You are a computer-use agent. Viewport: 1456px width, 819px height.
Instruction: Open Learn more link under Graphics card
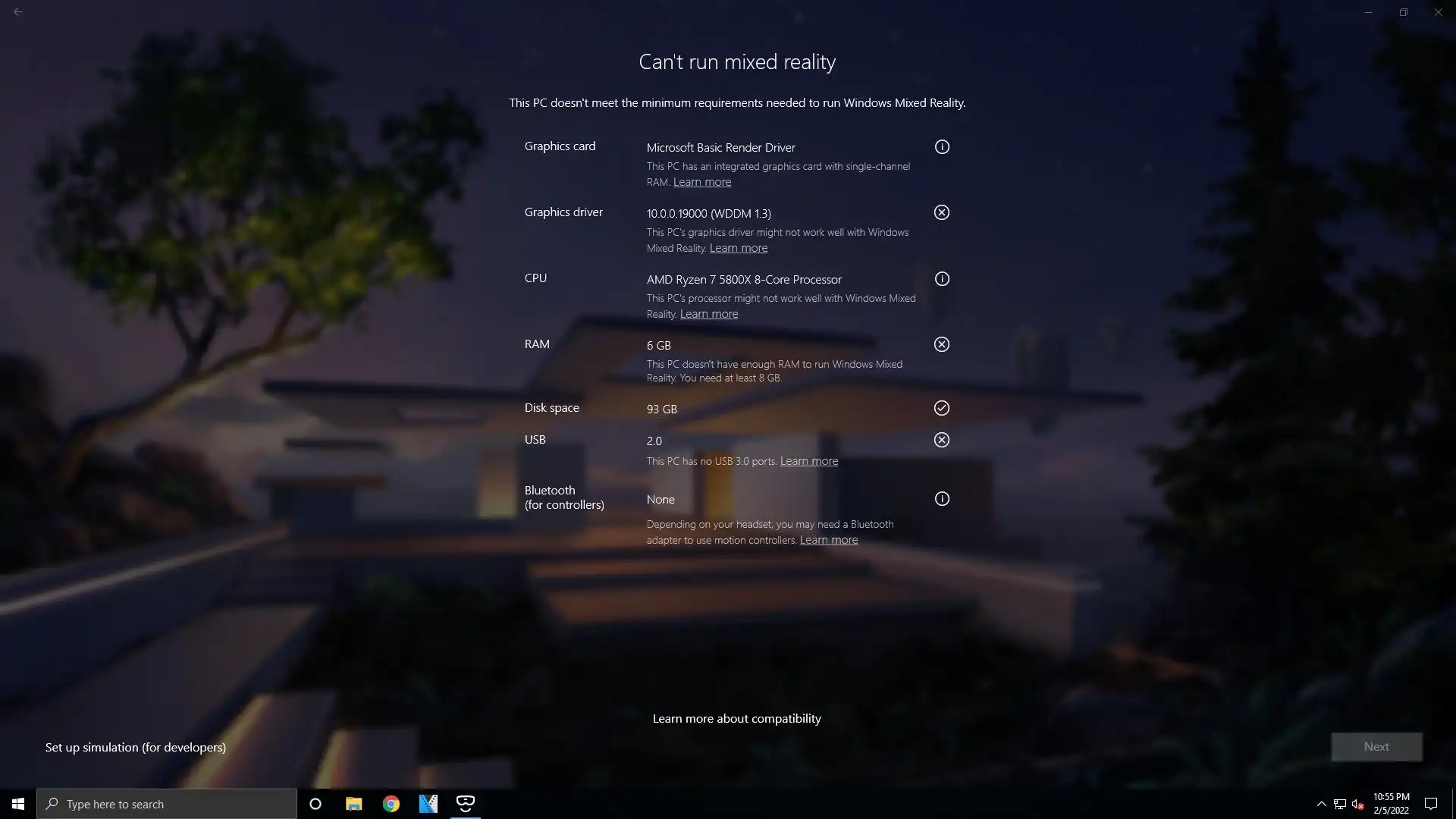[702, 182]
